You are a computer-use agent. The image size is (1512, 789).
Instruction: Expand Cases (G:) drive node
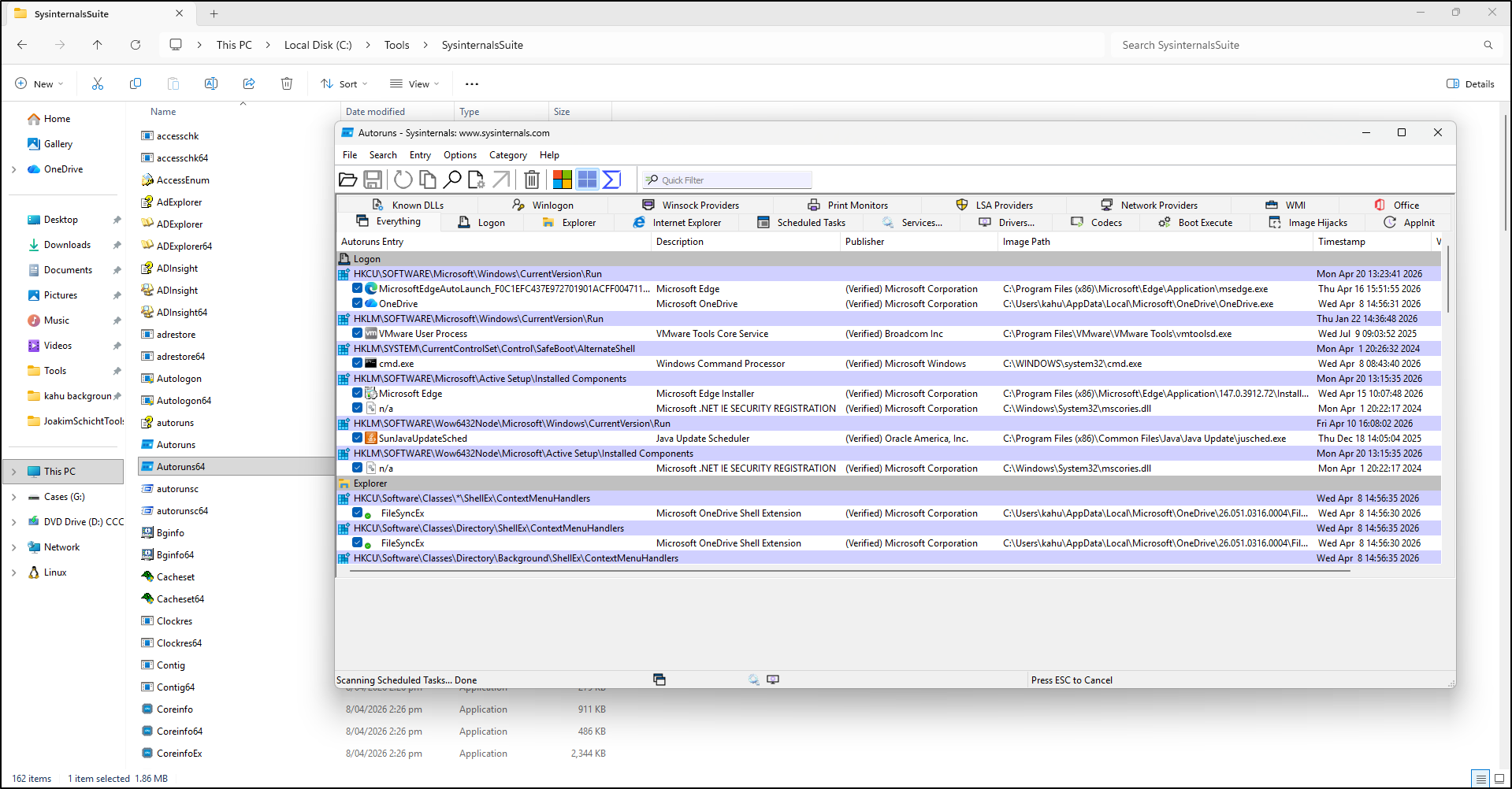pos(13,497)
